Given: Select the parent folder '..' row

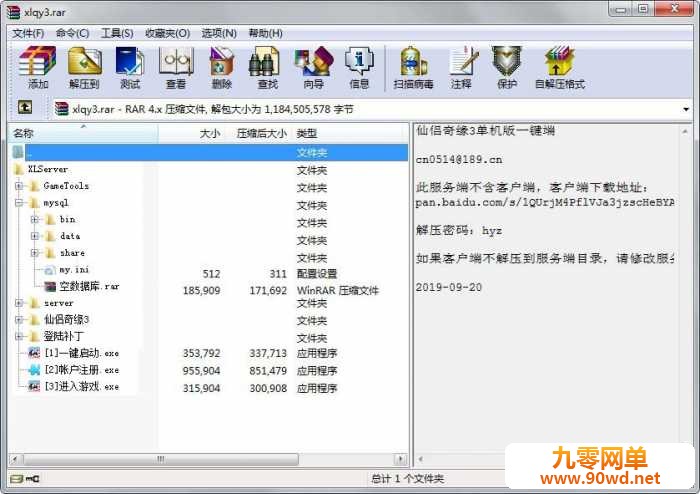Looking at the screenshot, I should [208, 153].
